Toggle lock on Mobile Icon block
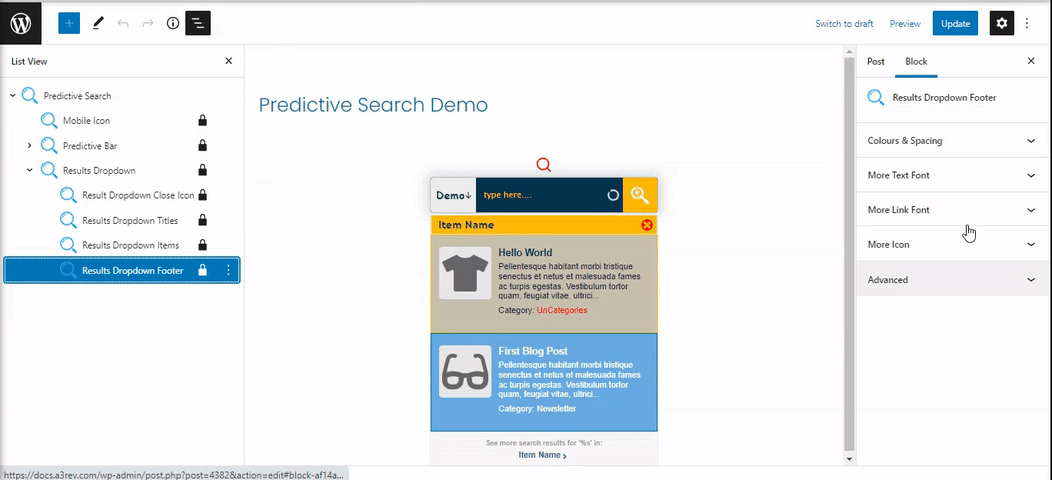Screen dimensions: 1052x480 203,121
